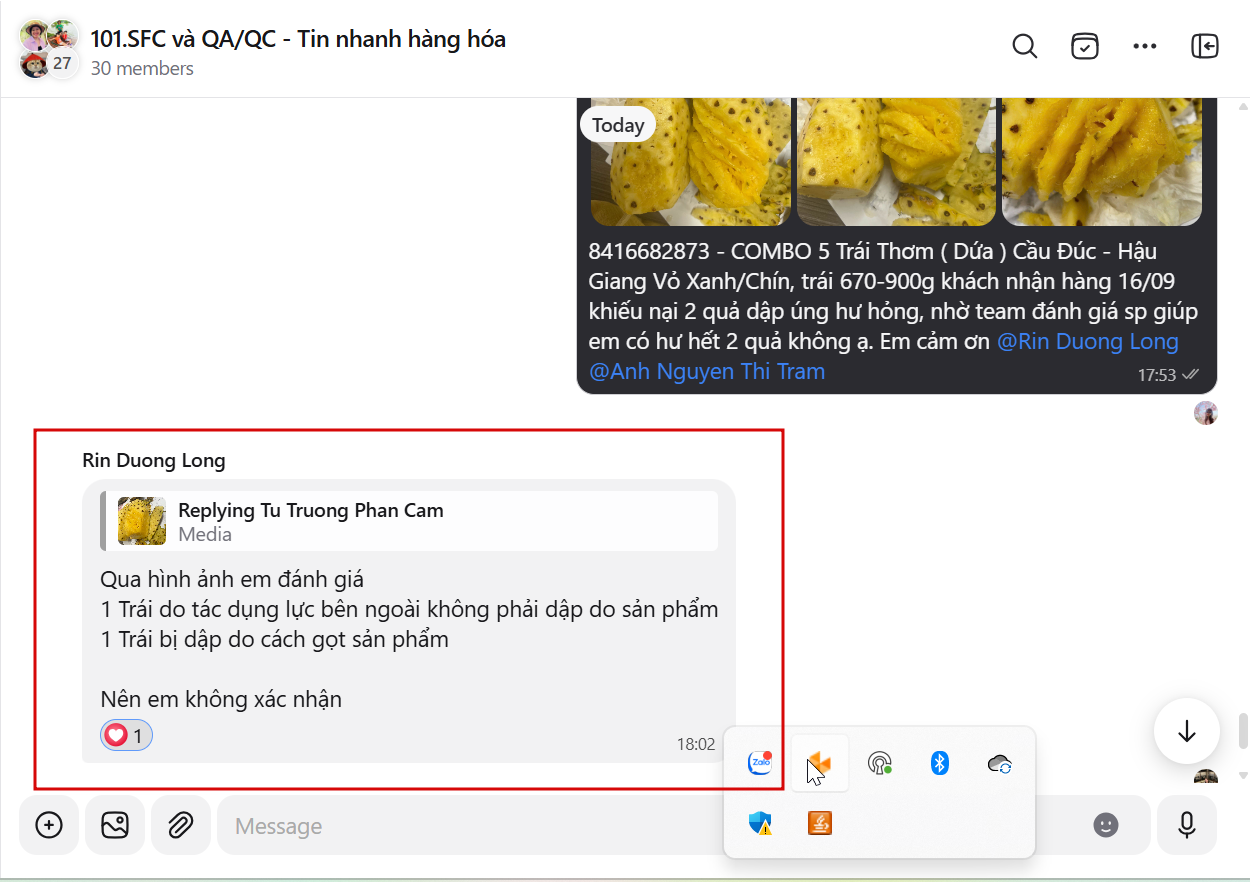Open the photo gallery picker icon
Viewport: 1250px width, 882px height.
click(115, 825)
